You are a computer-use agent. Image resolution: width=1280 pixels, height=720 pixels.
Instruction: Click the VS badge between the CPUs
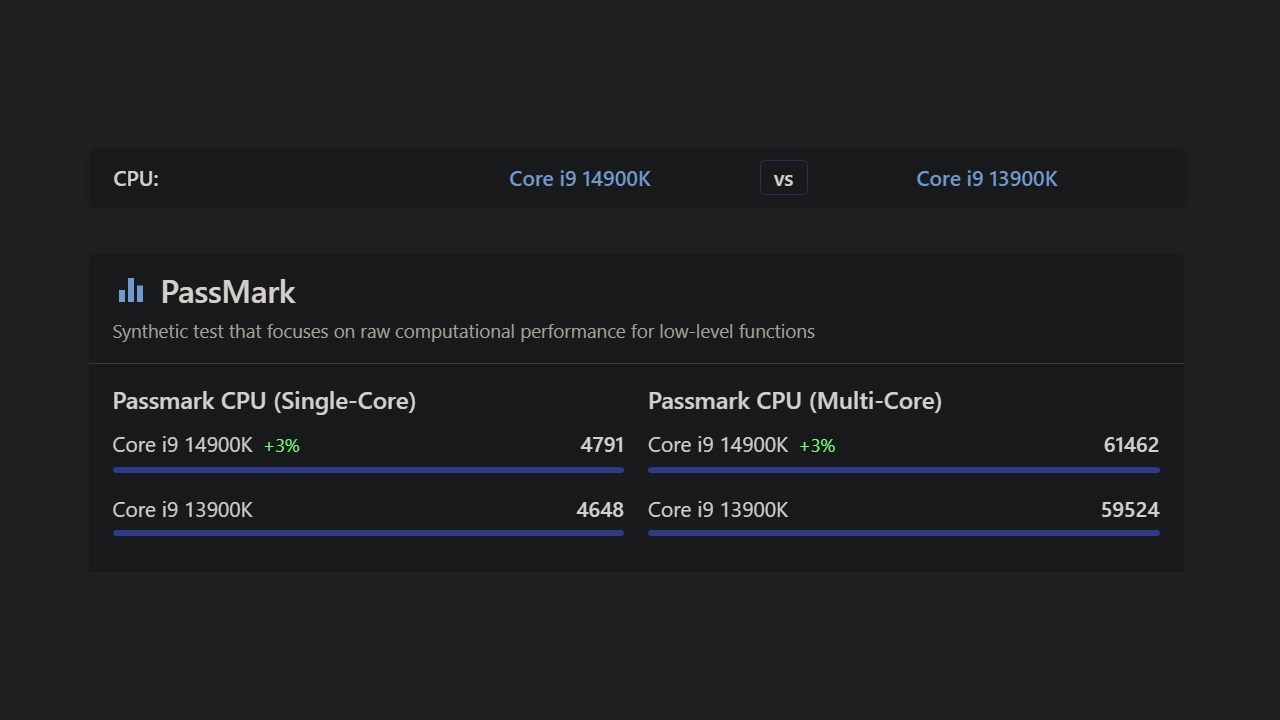(783, 177)
